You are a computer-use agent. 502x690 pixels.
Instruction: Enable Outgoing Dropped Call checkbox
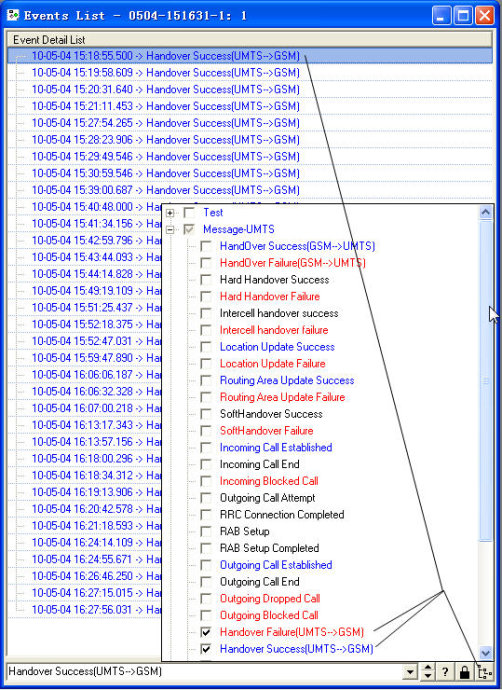click(206, 598)
